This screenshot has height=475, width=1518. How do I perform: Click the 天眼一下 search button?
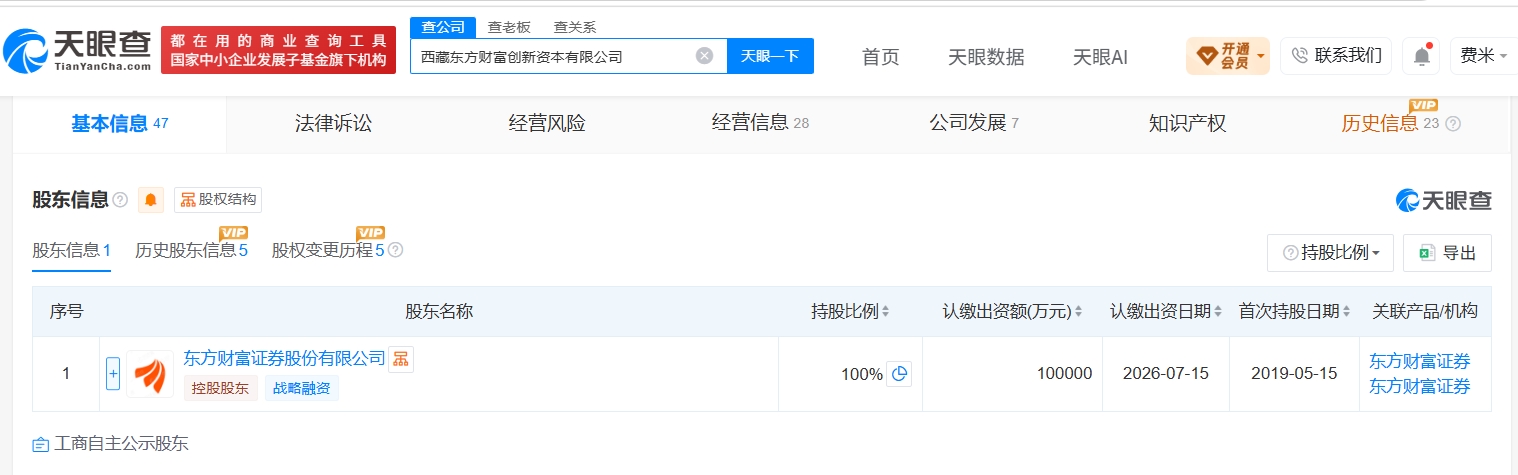(770, 56)
